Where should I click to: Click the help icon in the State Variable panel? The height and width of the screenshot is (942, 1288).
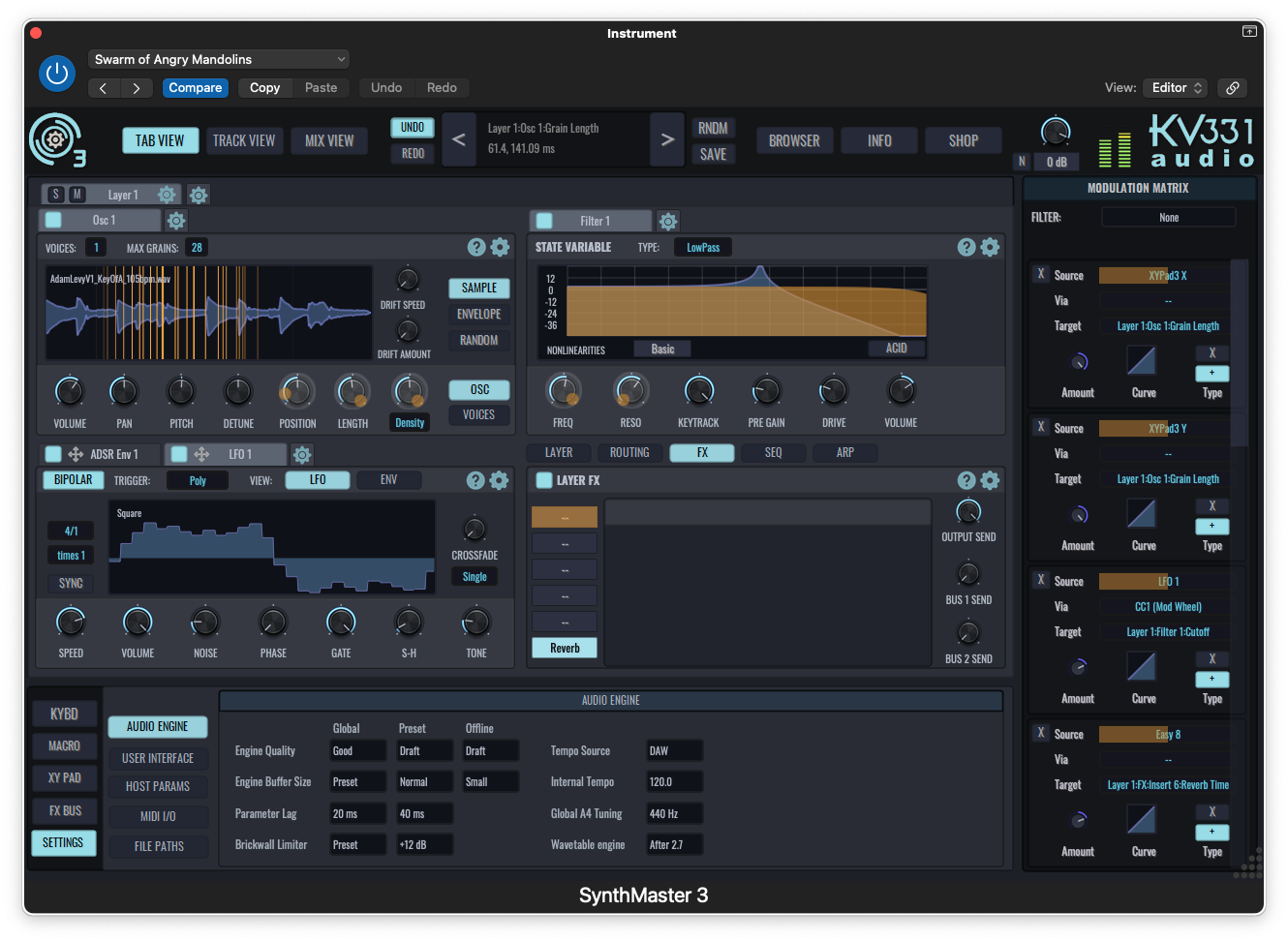[x=966, y=247]
